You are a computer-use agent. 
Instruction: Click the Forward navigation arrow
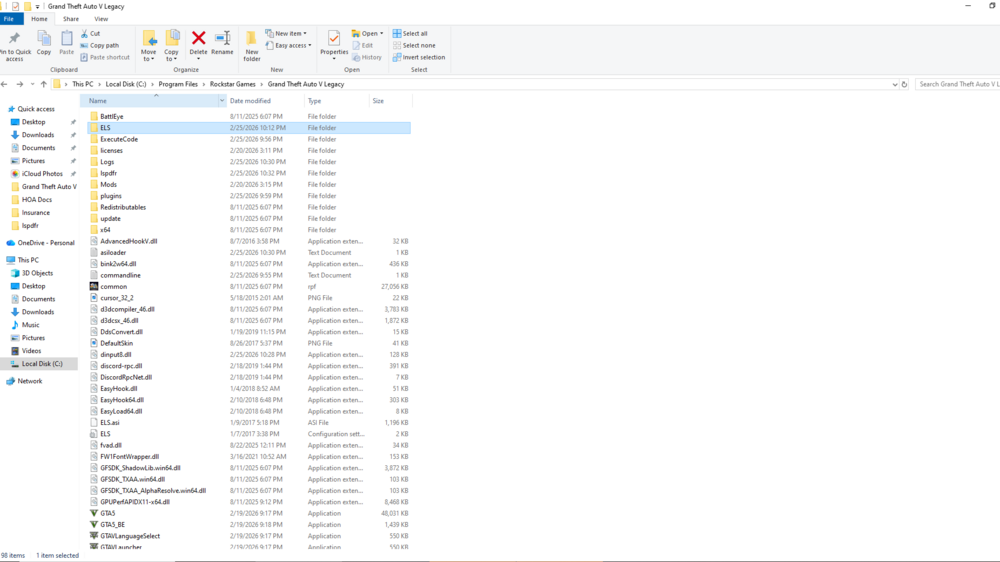(x=20, y=84)
